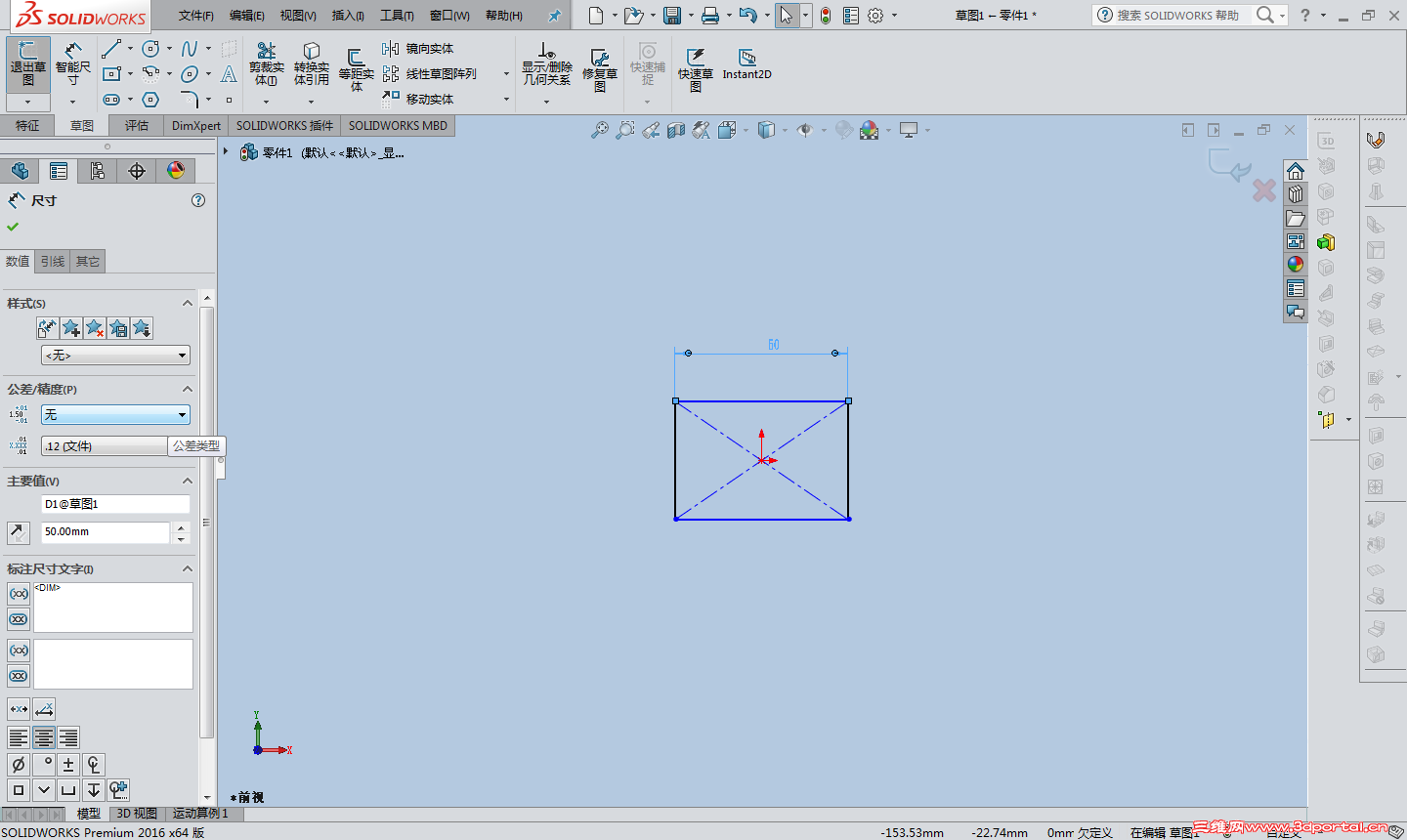Click the red X cancel sketch corner

pos(1264,190)
